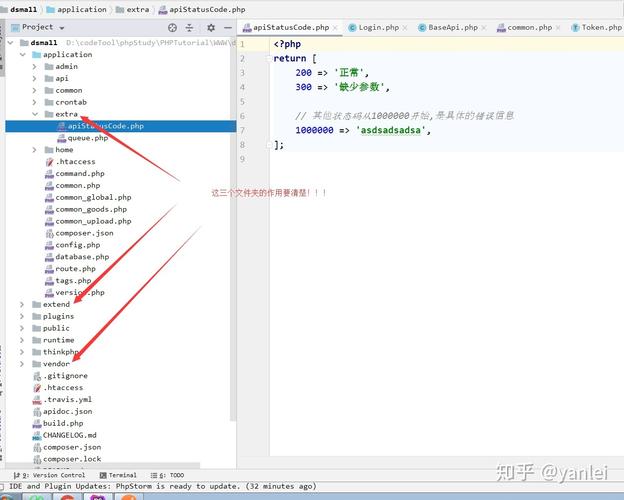Viewport: 624px width, 500px height.
Task: Close the BaseApi.php tab
Action: pyautogui.click(x=484, y=28)
